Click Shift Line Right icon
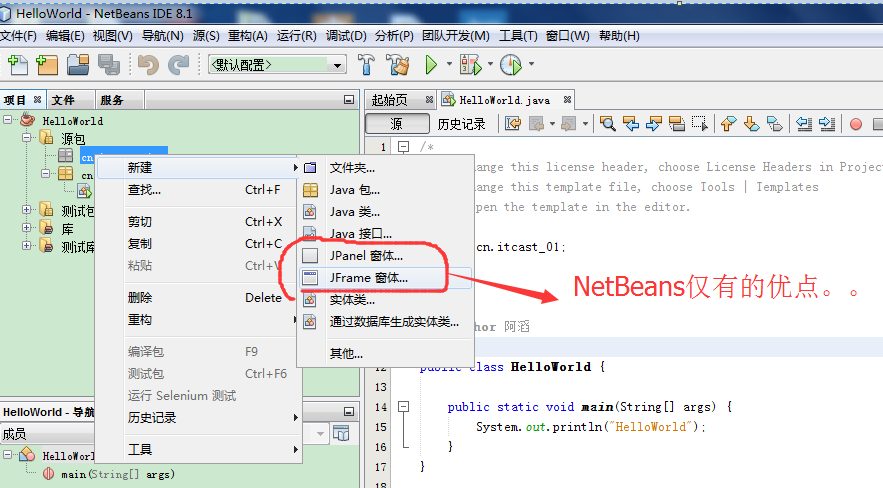The width and height of the screenshot is (883, 488). (827, 124)
